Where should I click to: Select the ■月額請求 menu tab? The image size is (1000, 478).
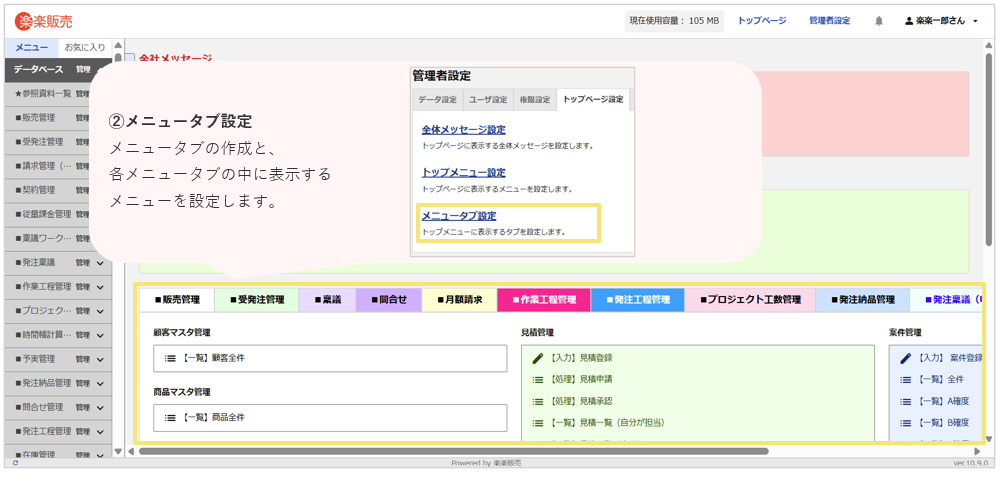coord(459,300)
